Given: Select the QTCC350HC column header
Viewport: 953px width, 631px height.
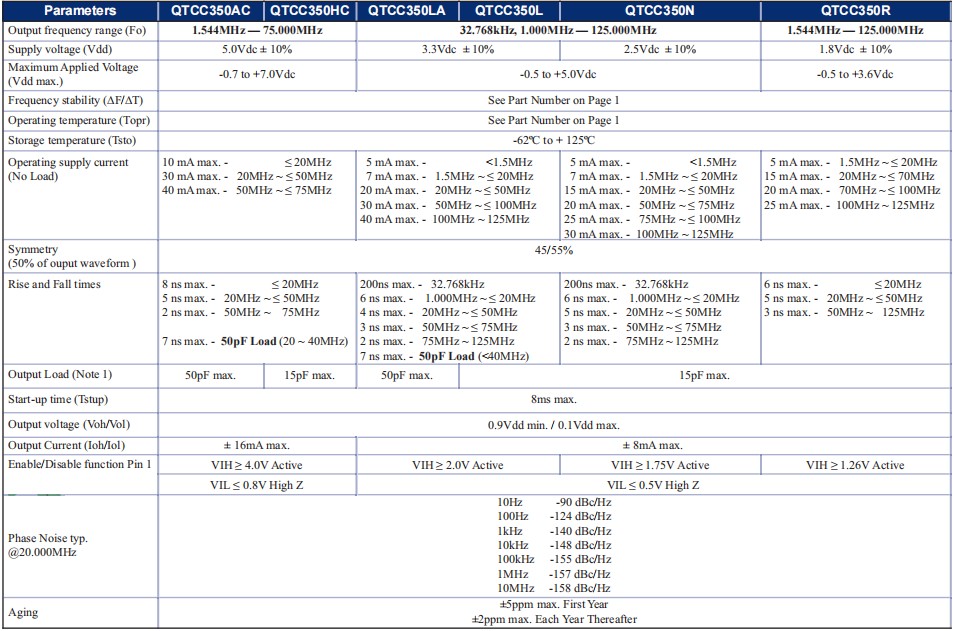Looking at the screenshot, I should 310,13.
